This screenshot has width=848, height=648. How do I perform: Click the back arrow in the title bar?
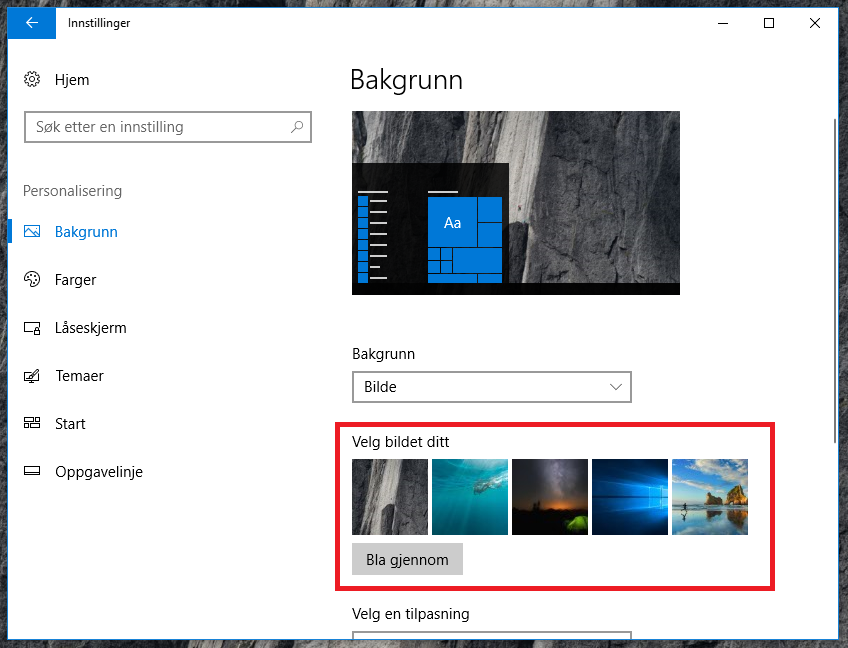[32, 23]
